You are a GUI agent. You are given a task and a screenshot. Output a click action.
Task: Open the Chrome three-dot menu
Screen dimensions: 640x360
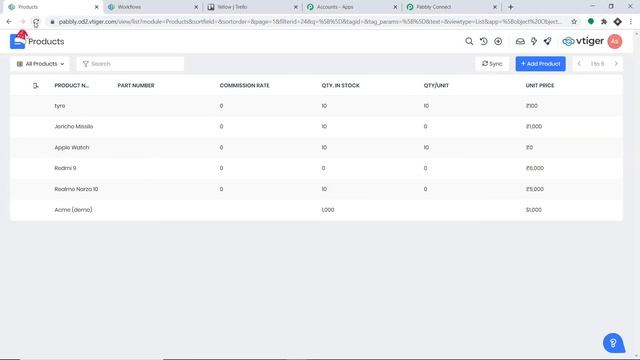click(631, 22)
